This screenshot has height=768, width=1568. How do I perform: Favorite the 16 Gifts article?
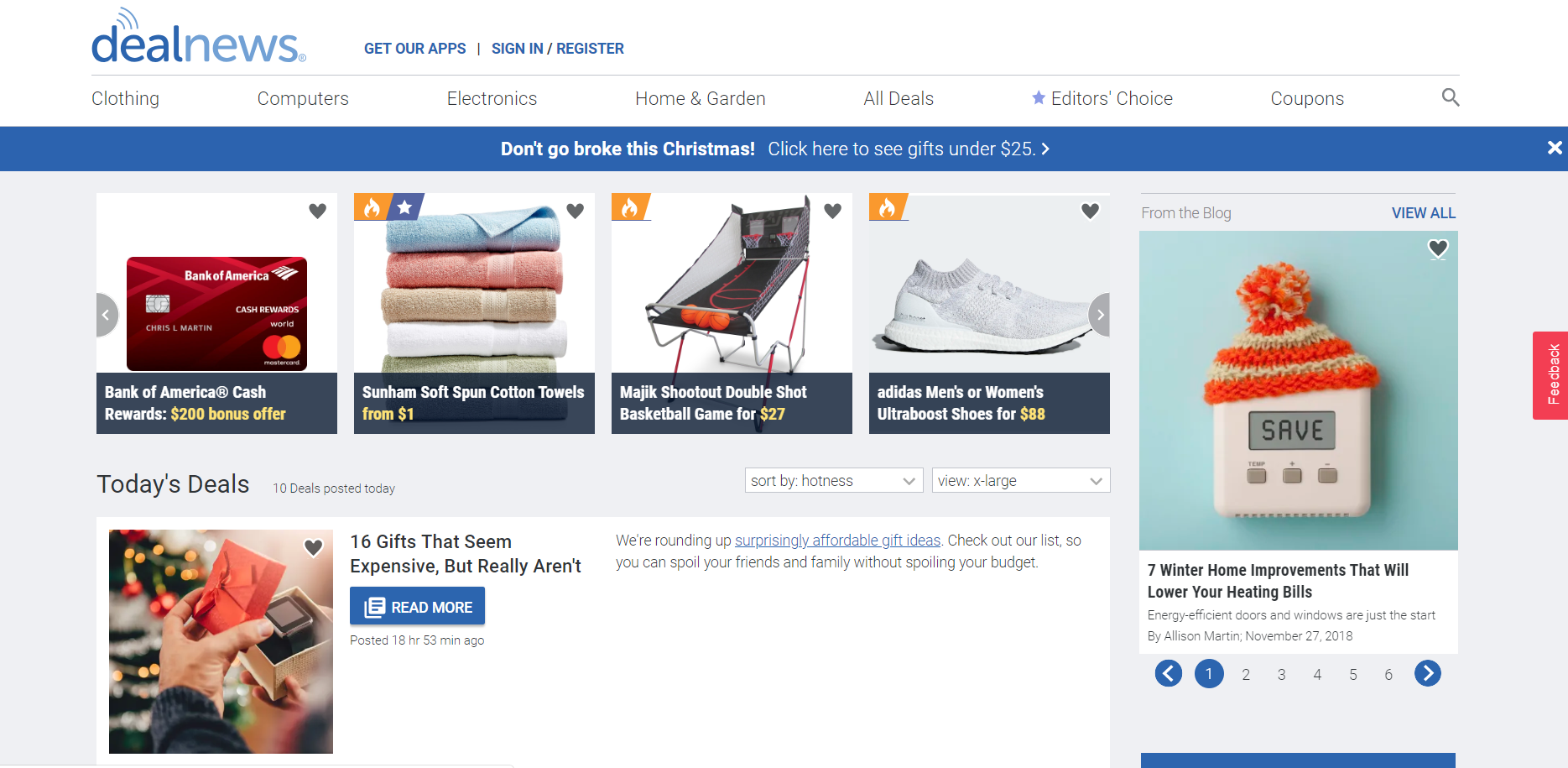click(313, 547)
